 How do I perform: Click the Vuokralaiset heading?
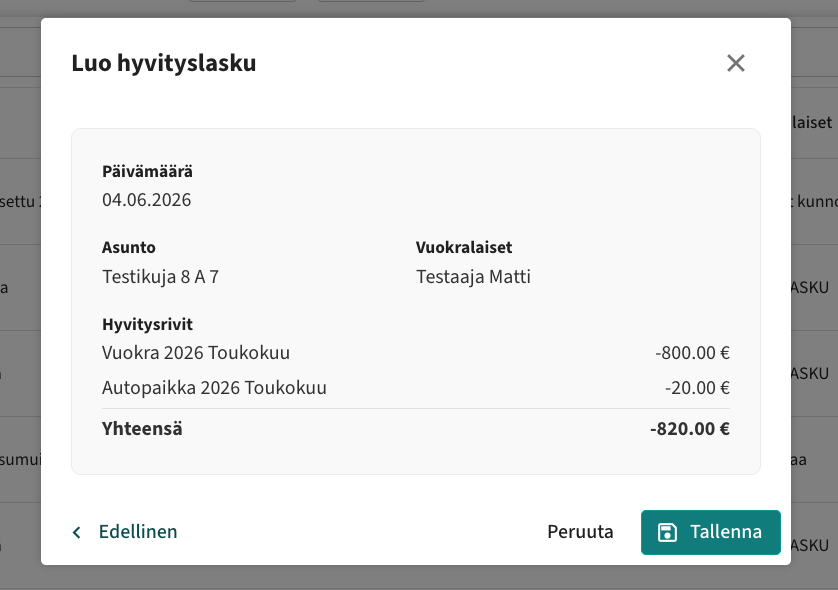[x=464, y=247]
